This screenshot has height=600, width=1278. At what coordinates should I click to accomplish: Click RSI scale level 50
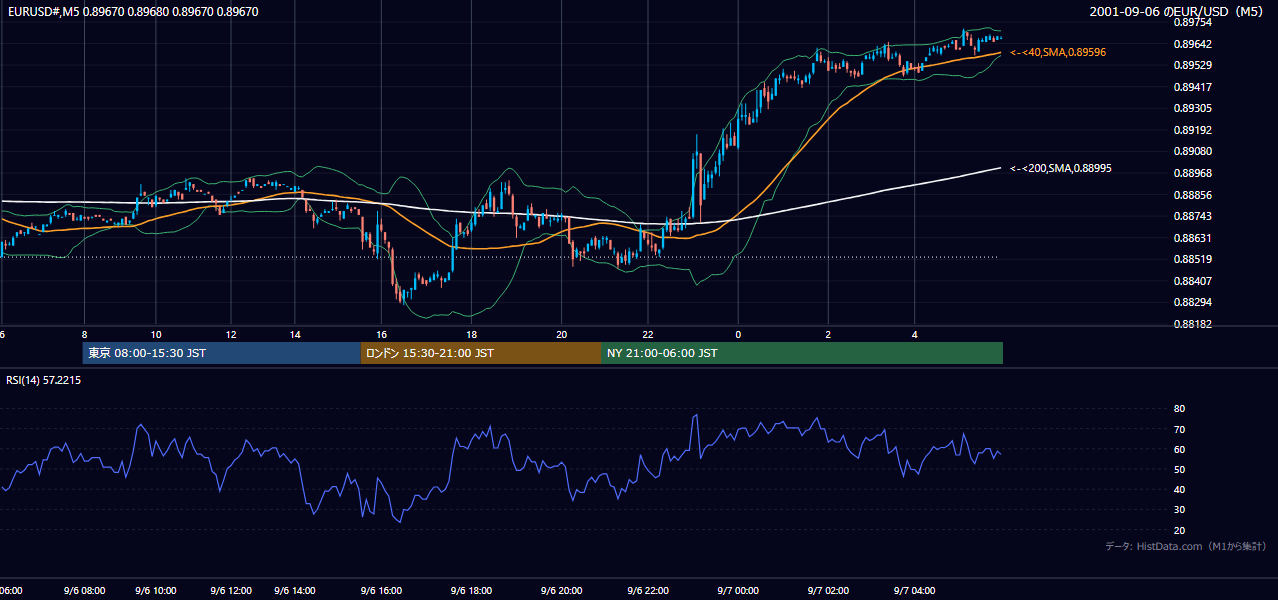pos(1179,469)
